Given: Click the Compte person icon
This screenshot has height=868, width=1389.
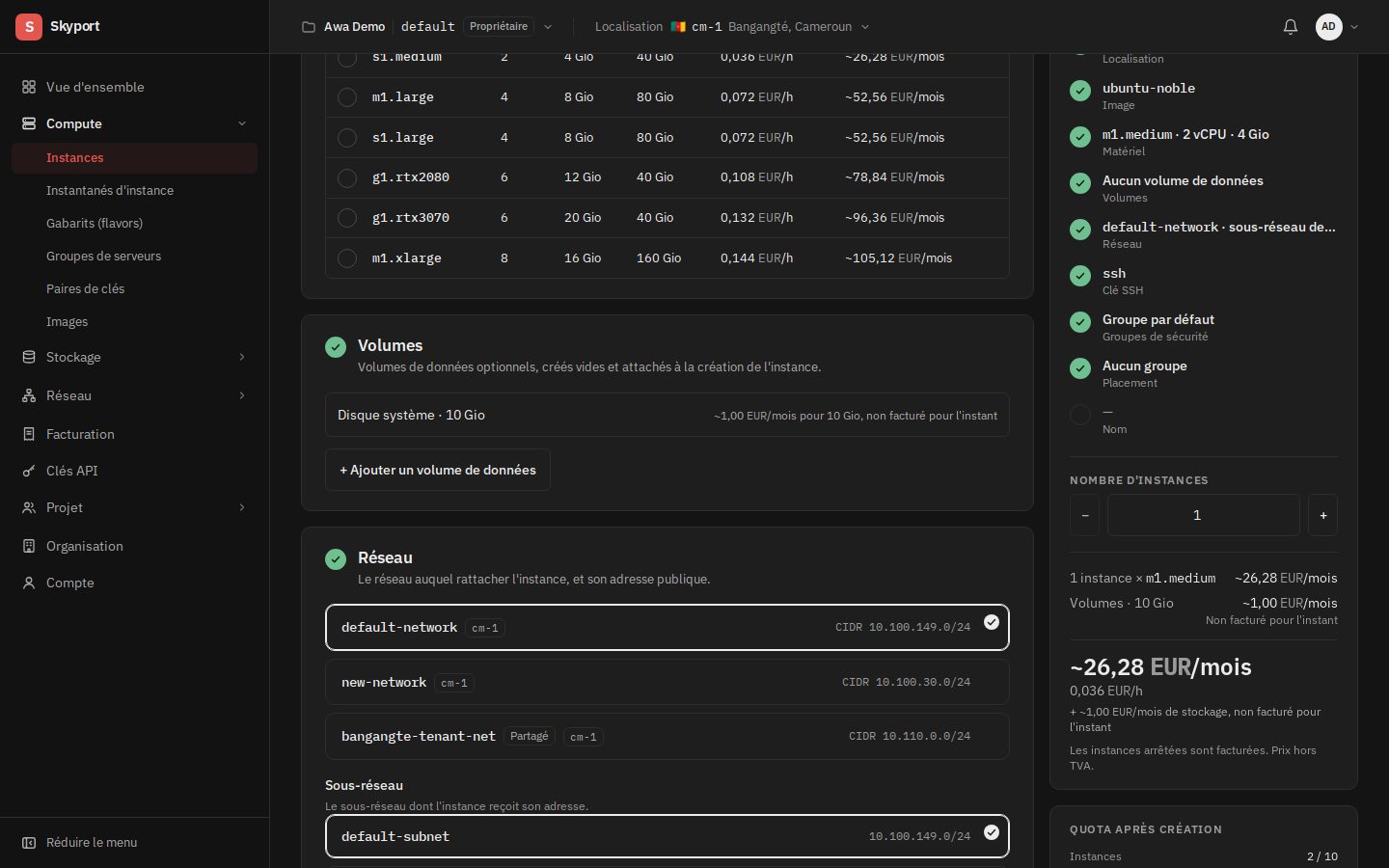Looking at the screenshot, I should pyautogui.click(x=29, y=583).
